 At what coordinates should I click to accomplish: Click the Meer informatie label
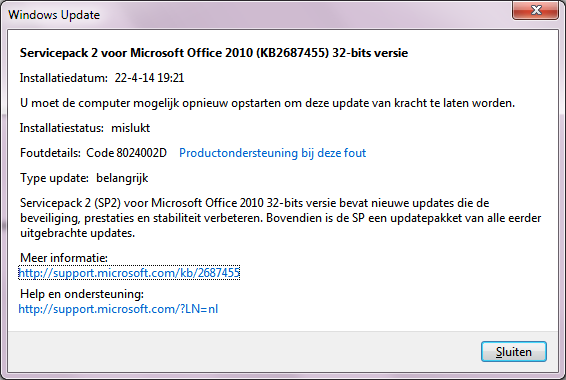pyautogui.click(x=64, y=258)
